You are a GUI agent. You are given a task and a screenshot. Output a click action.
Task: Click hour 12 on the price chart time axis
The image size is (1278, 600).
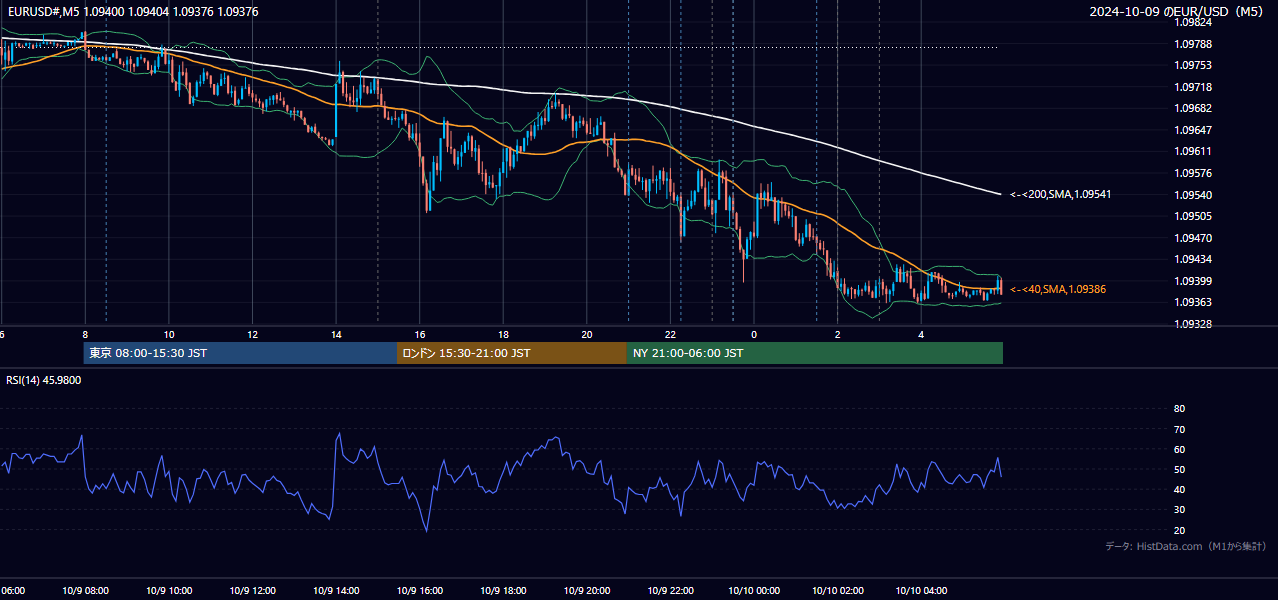click(252, 334)
